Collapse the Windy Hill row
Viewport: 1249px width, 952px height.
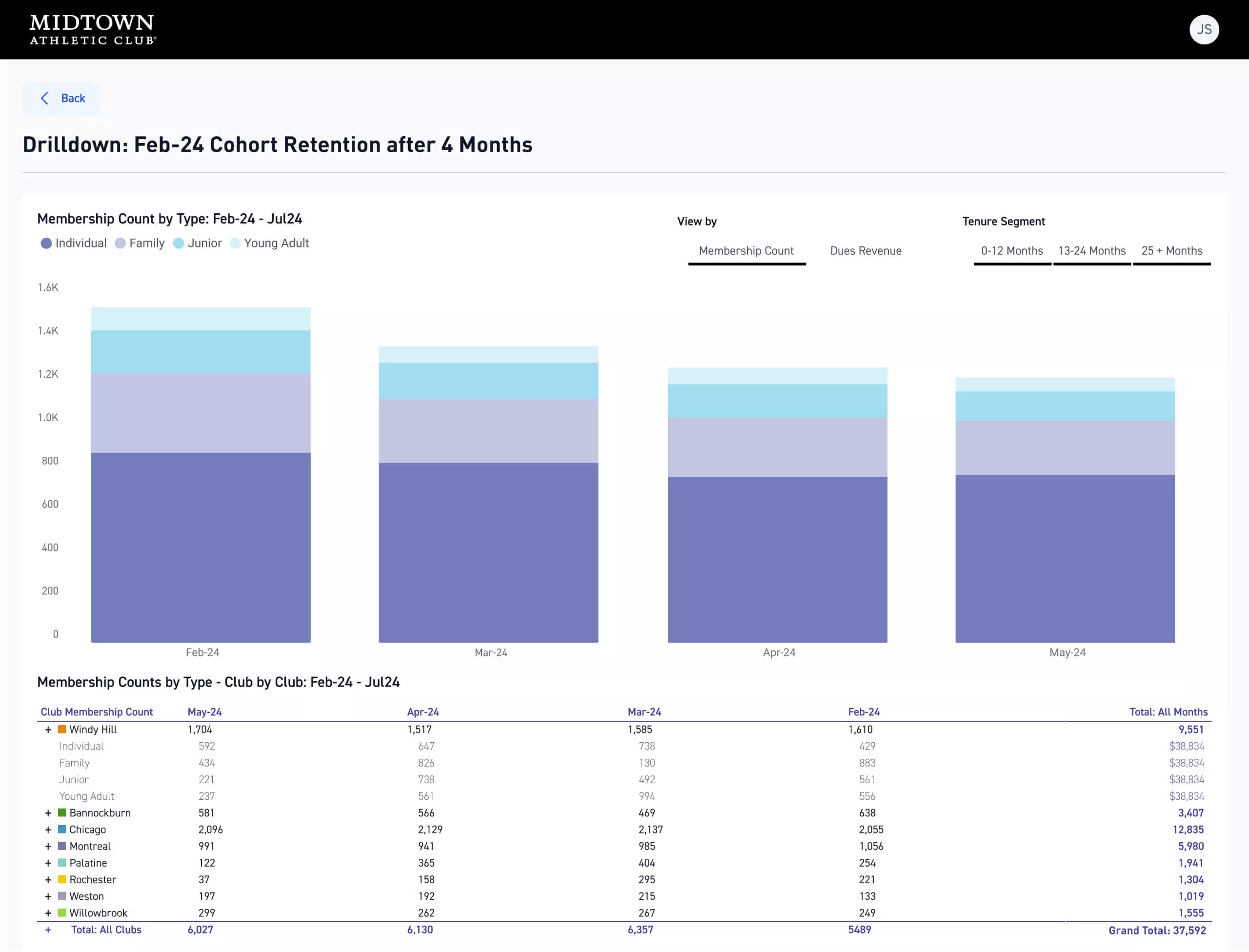(x=48, y=730)
